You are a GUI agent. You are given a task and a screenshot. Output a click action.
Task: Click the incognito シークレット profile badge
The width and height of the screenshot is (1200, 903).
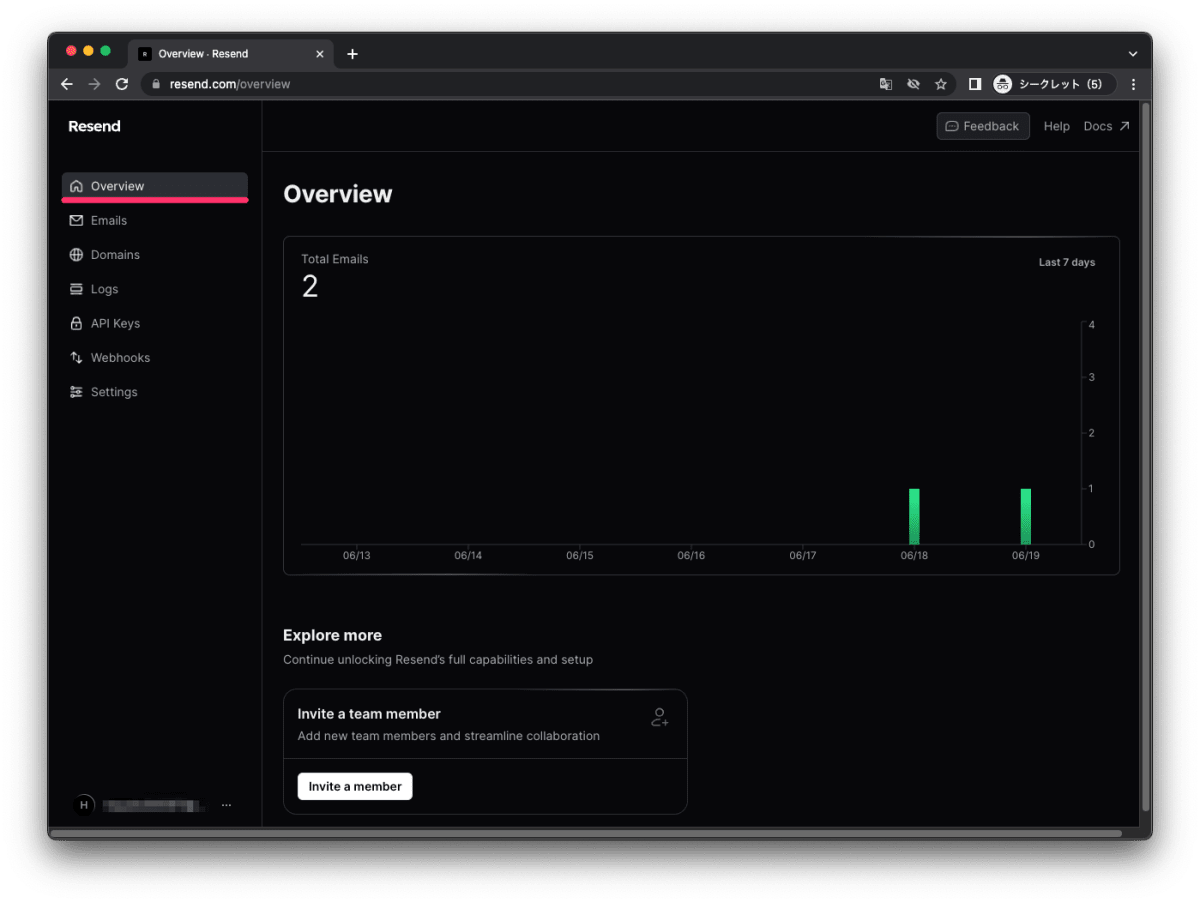[x=1054, y=84]
